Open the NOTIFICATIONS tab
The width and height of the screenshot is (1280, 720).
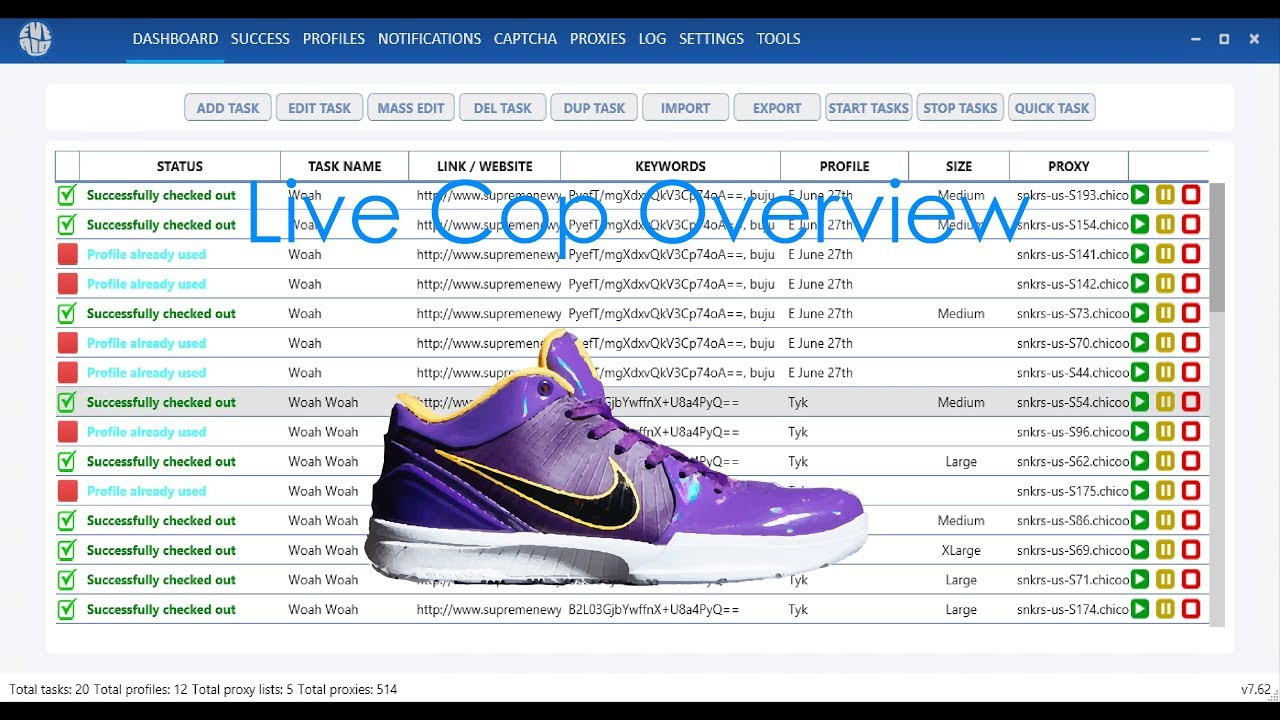429,39
